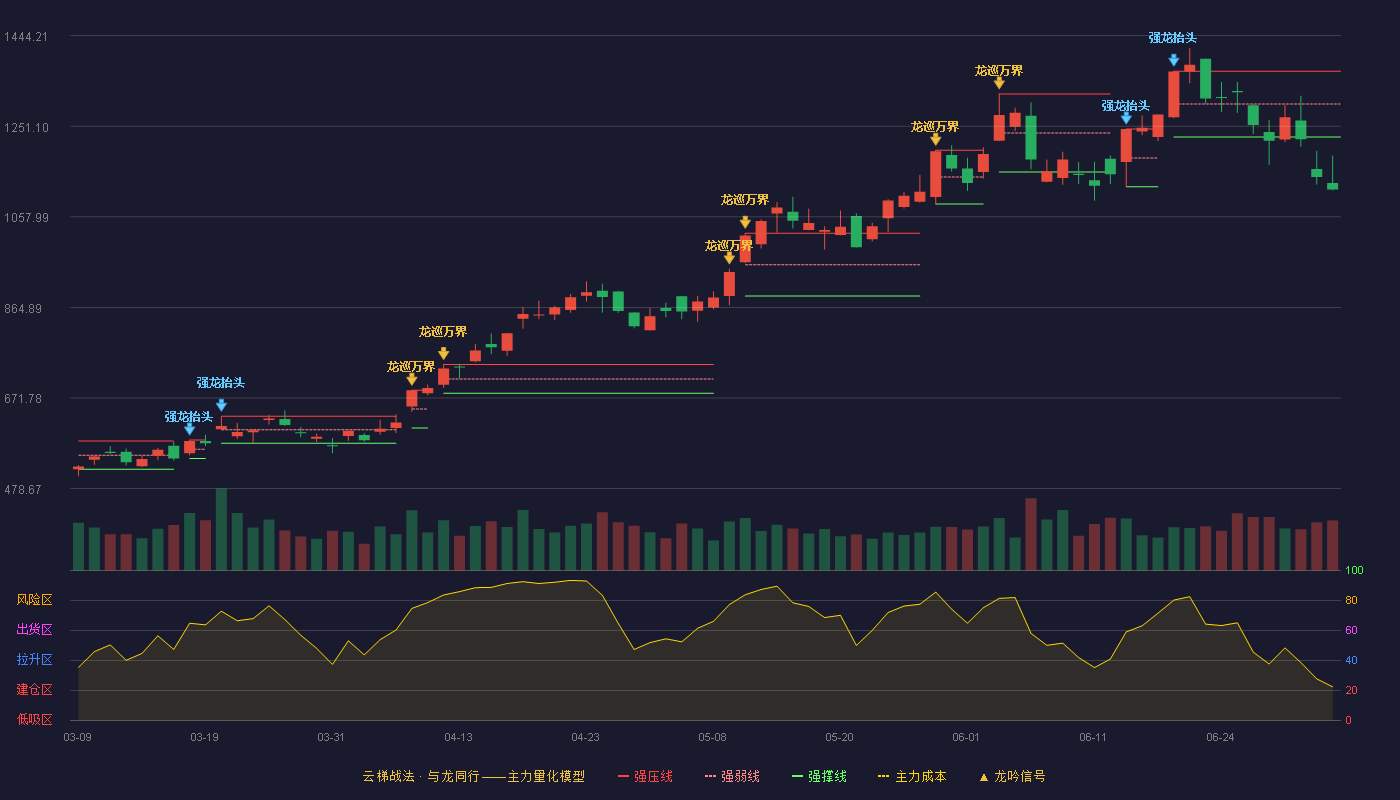The image size is (1400, 800).
Task: Click the blue arrow below the earliest 强龙抬头 label
Action: [189, 429]
